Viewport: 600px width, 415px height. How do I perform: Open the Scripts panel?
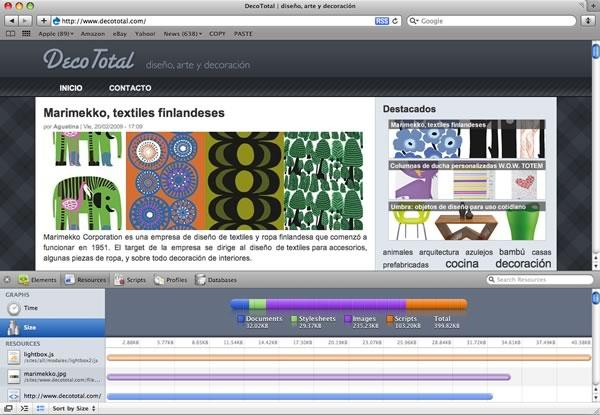130,280
